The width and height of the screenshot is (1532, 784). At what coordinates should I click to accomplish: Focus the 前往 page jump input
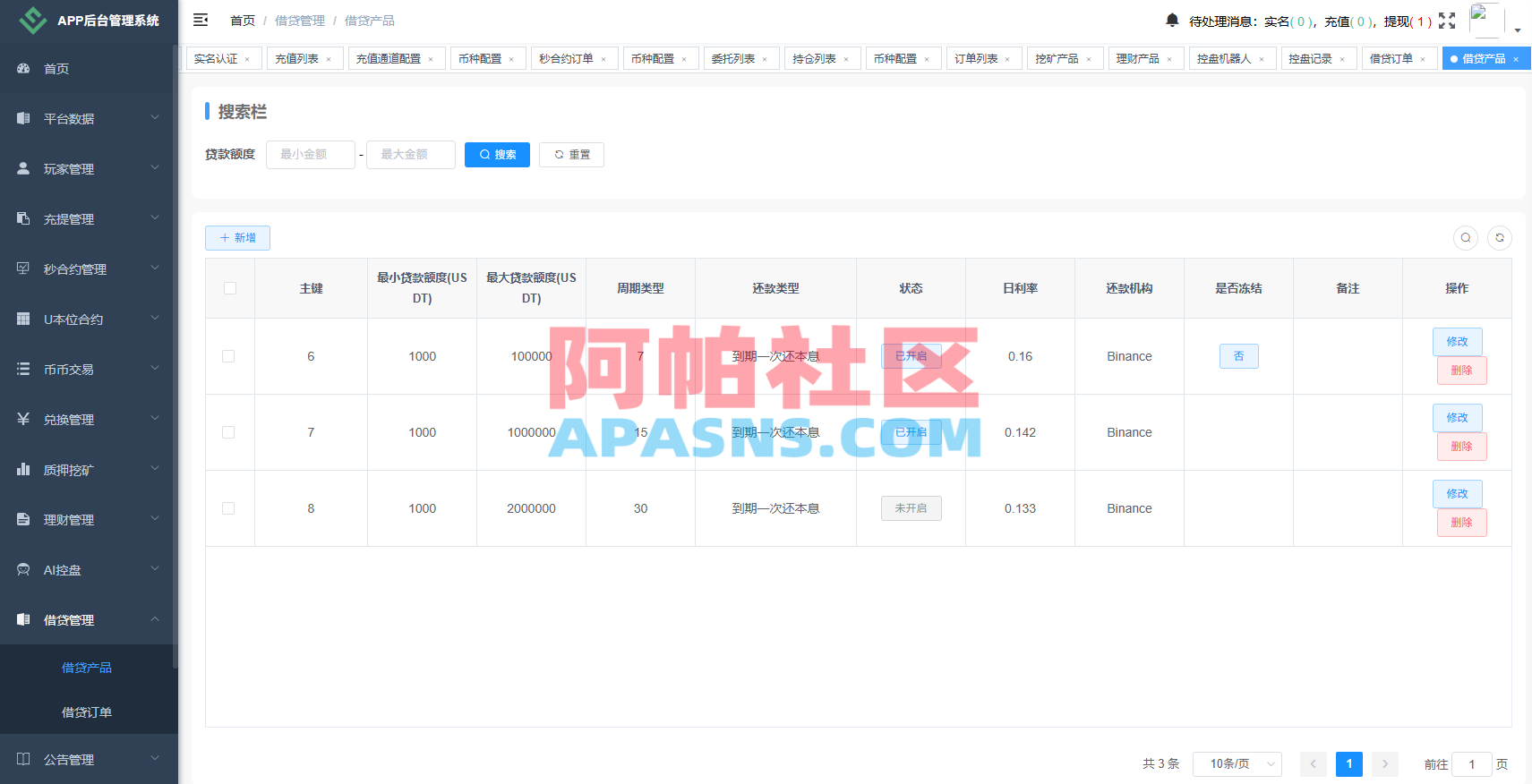tap(1471, 764)
